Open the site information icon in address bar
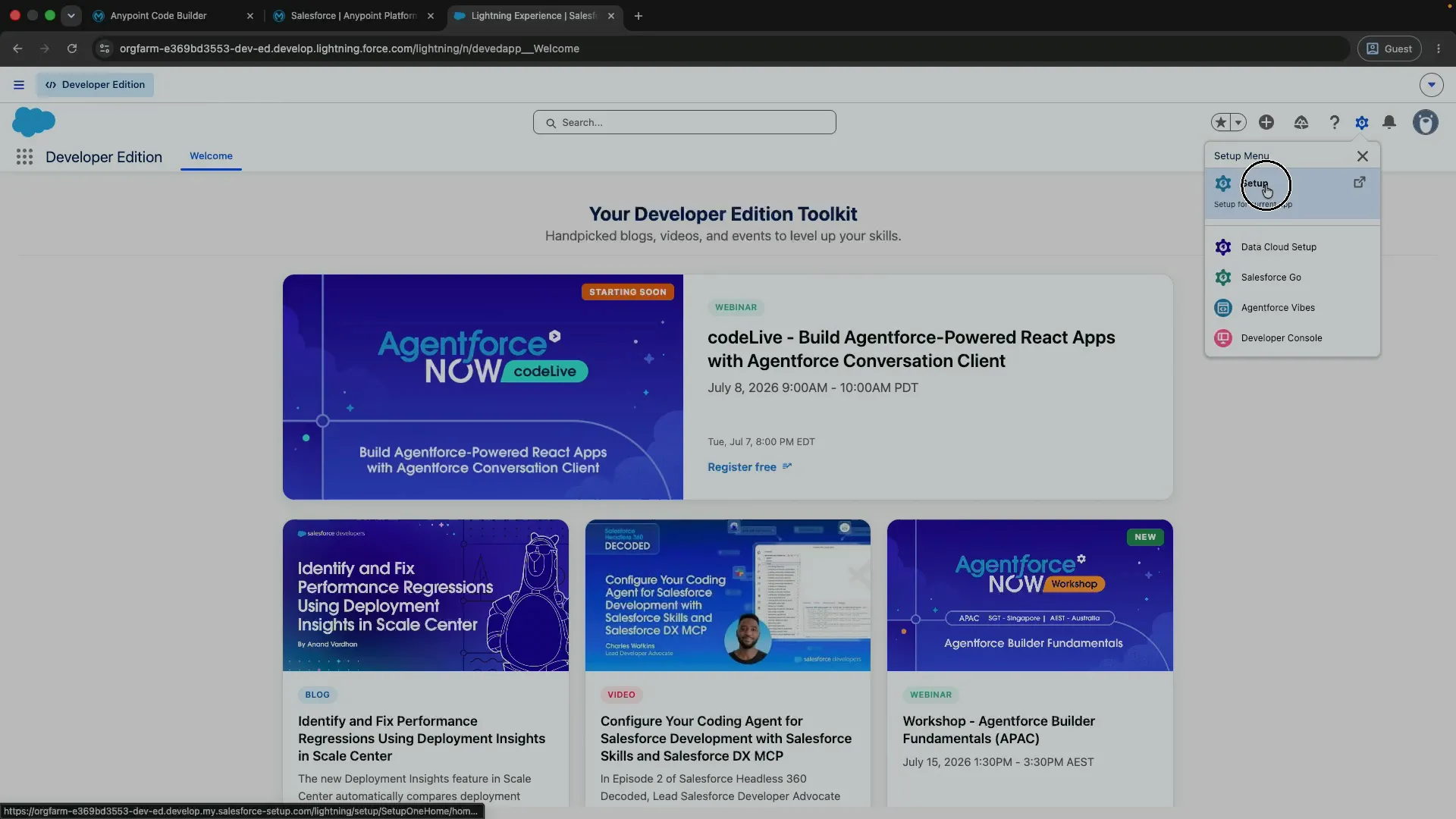This screenshot has height=819, width=1456. 105,49
